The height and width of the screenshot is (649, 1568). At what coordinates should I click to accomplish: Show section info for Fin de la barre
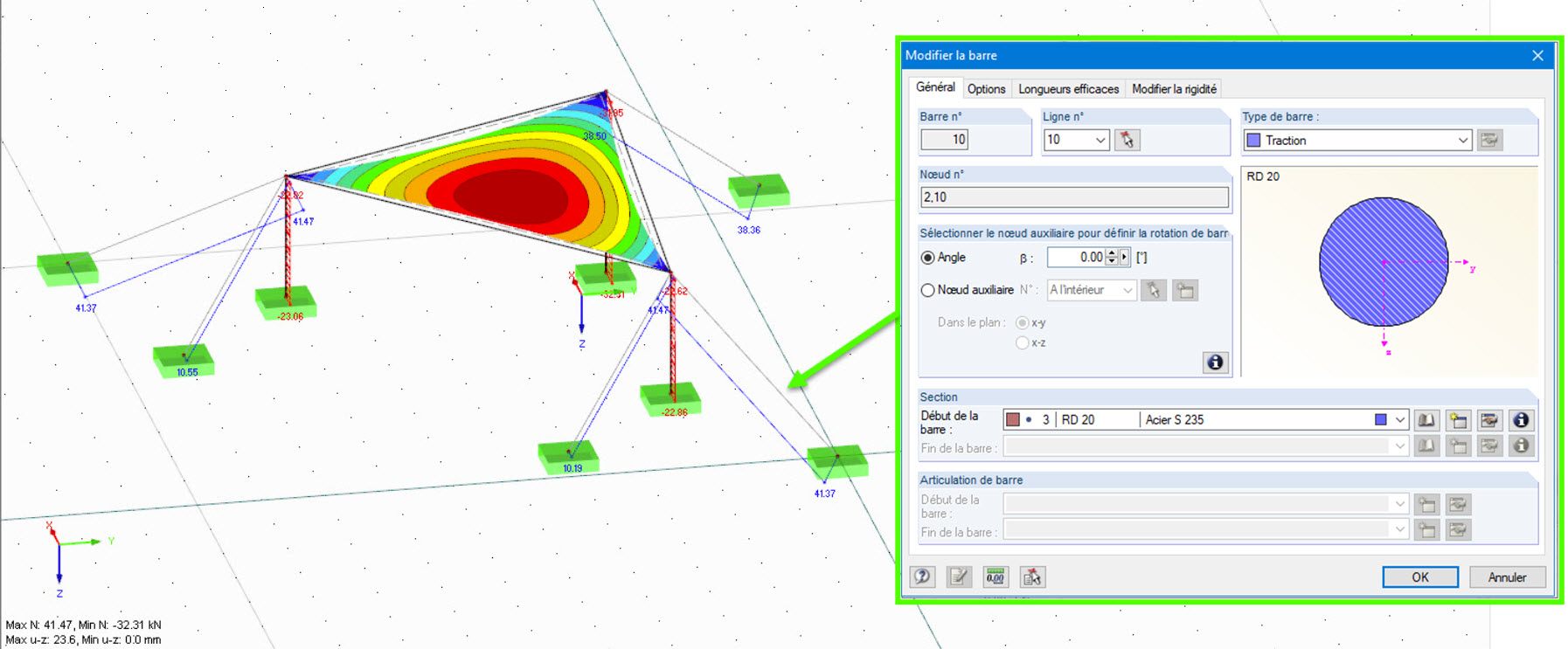(x=1521, y=446)
